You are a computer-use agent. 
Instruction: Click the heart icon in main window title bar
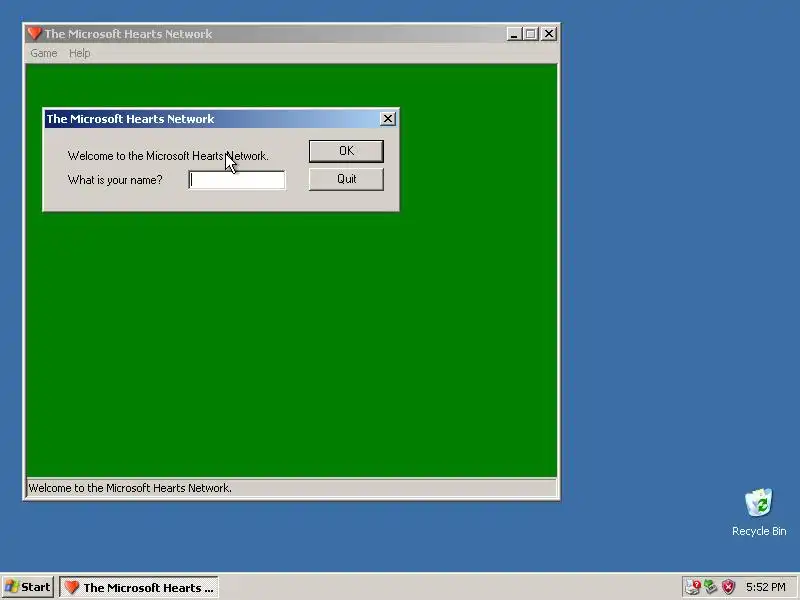coord(34,34)
